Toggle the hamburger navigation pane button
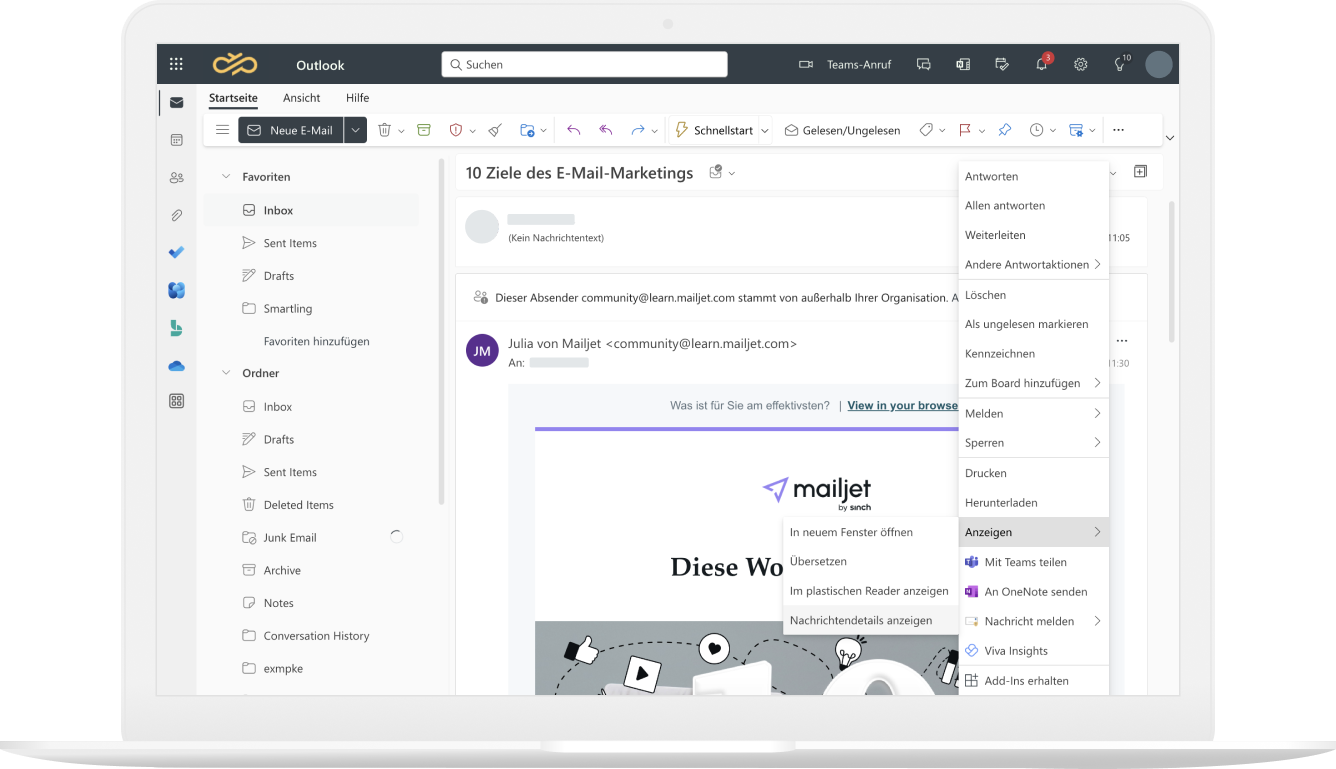This screenshot has height=769, width=1336. pyautogui.click(x=223, y=130)
